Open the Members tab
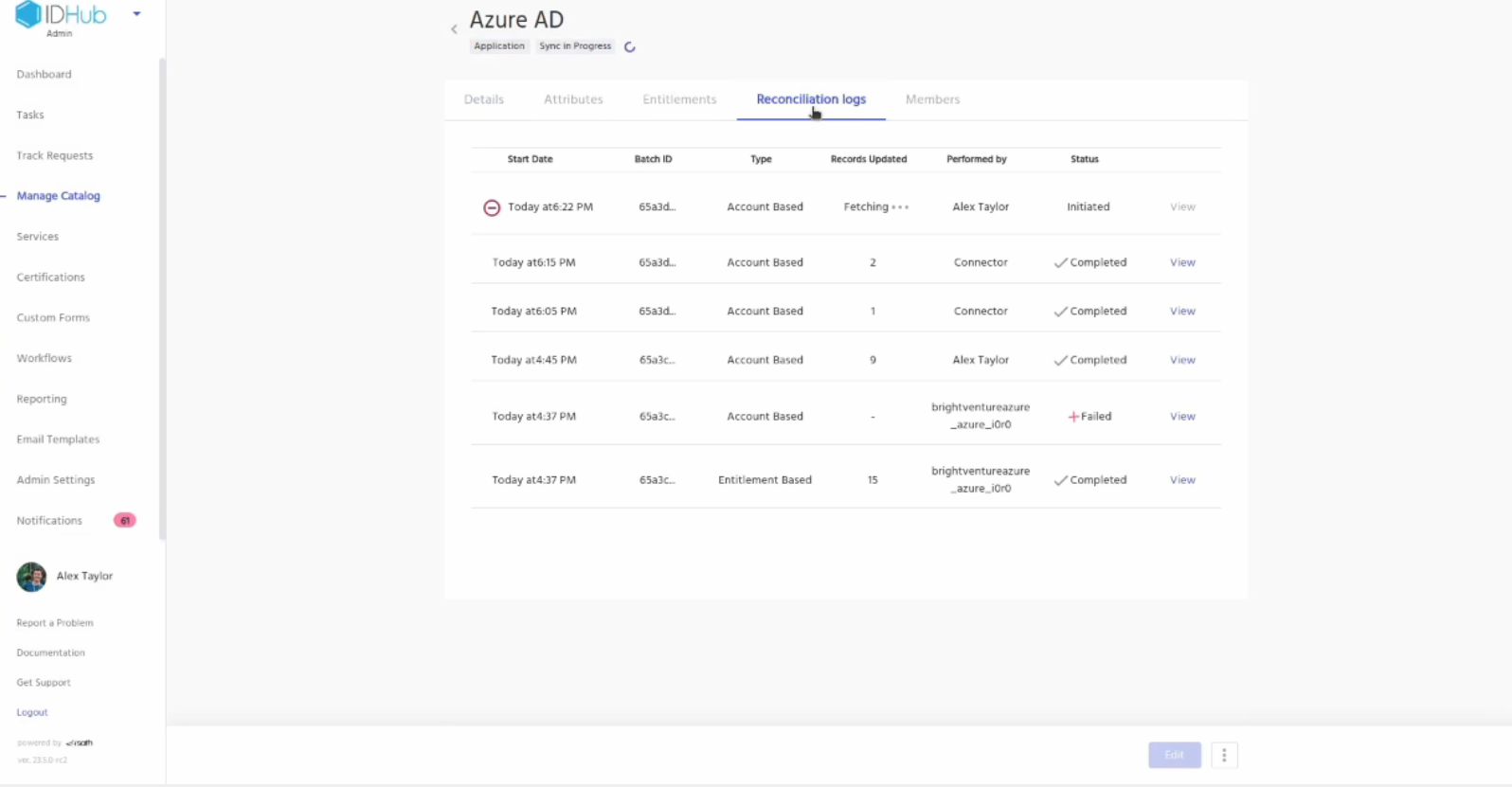The height and width of the screenshot is (787, 1512). (932, 99)
